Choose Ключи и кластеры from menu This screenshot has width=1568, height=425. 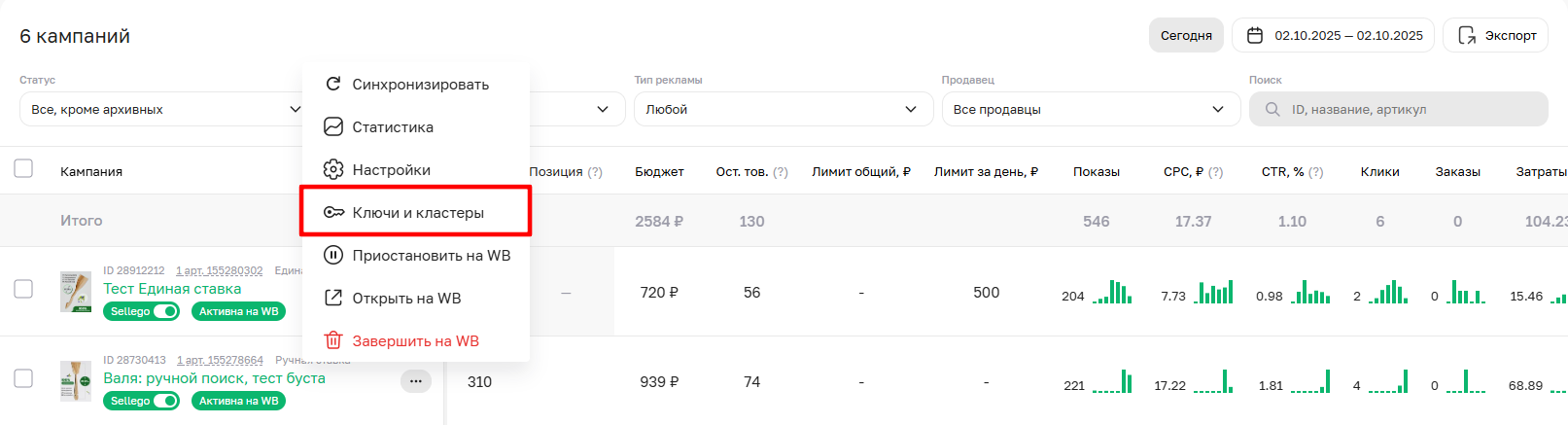click(418, 213)
